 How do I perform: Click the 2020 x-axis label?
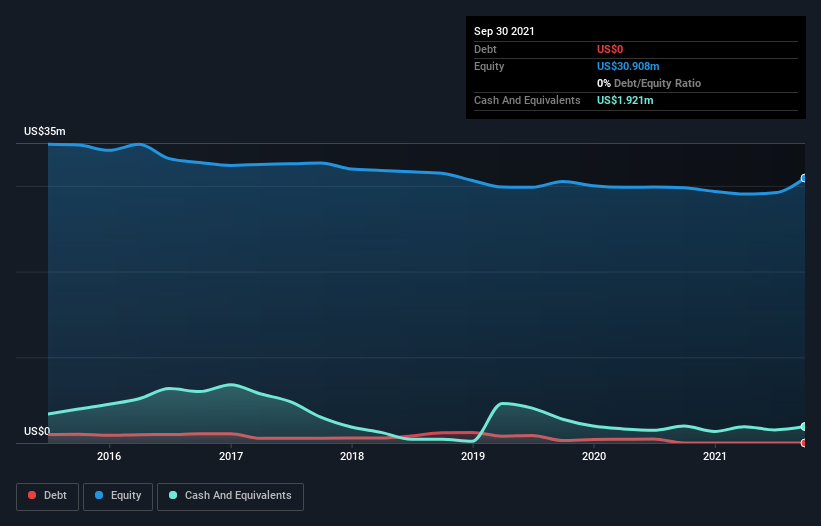594,456
